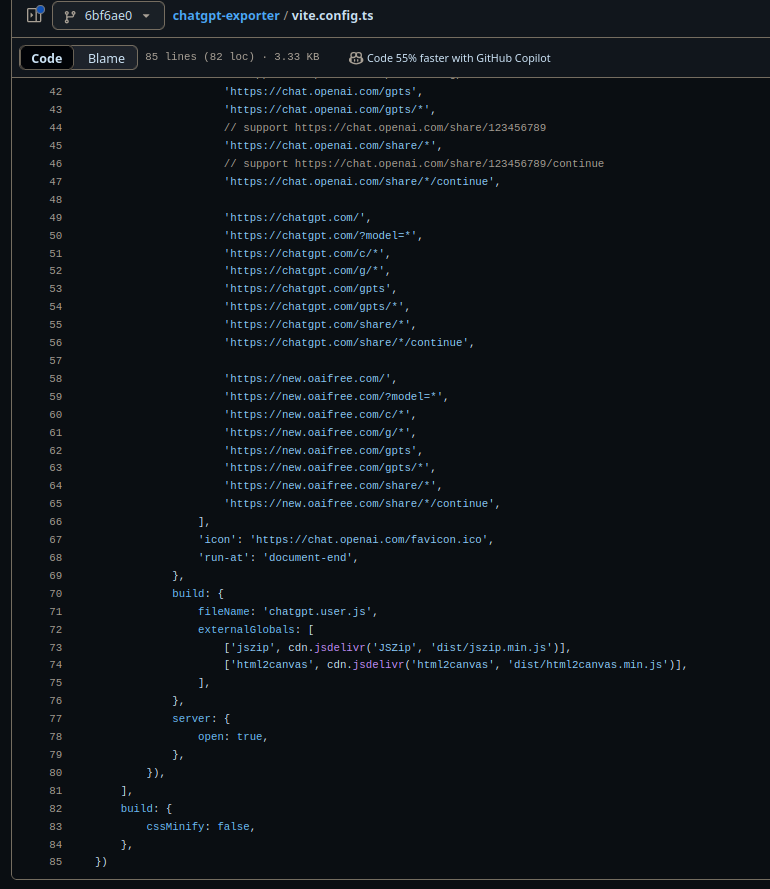Viewport: 770px width, 889px height.
Task: Click the 'https://chat.openai.com/gpts/*' string
Action: [x=327, y=109]
